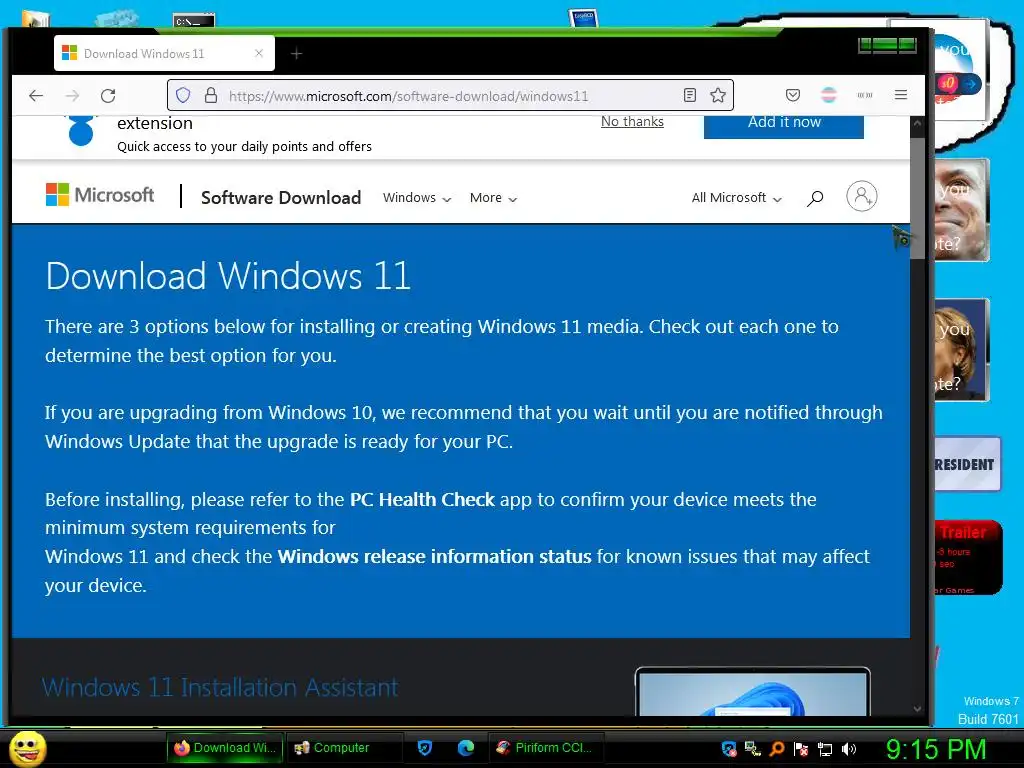This screenshot has width=1024, height=768.
Task: Close the Download Windows 11 tab
Action: [259, 54]
